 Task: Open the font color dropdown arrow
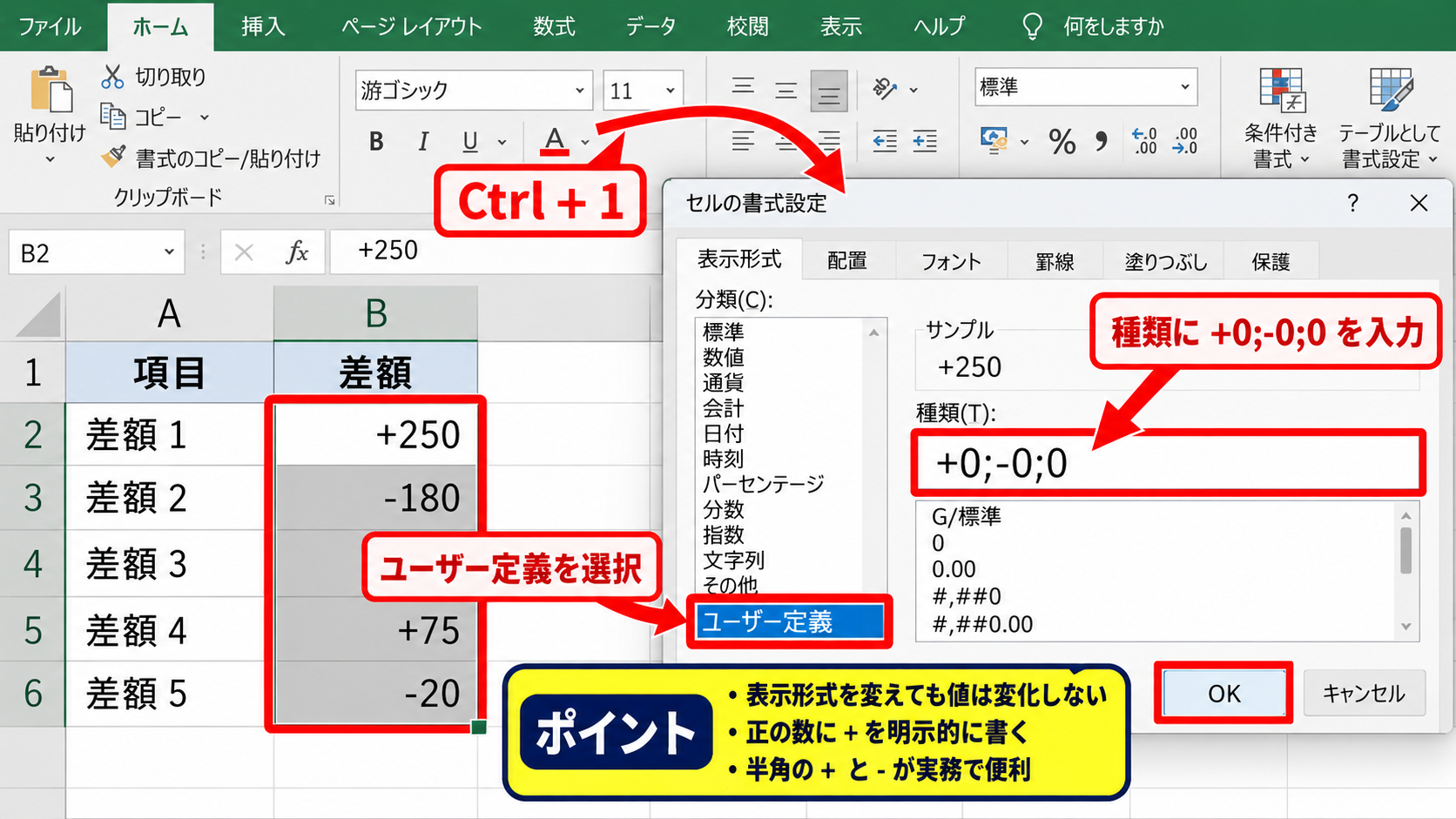pos(585,142)
